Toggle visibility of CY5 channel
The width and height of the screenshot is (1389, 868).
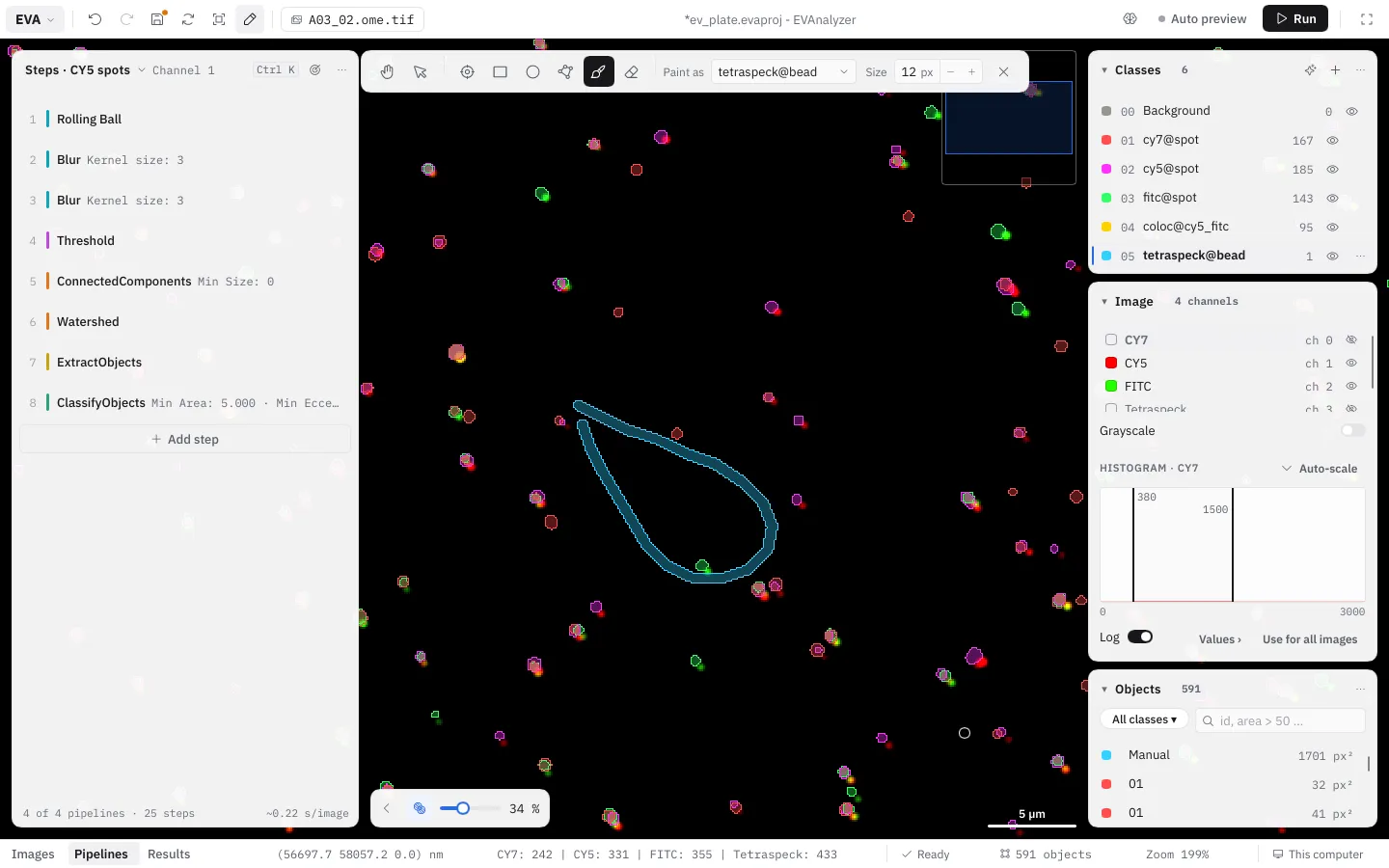point(1351,364)
